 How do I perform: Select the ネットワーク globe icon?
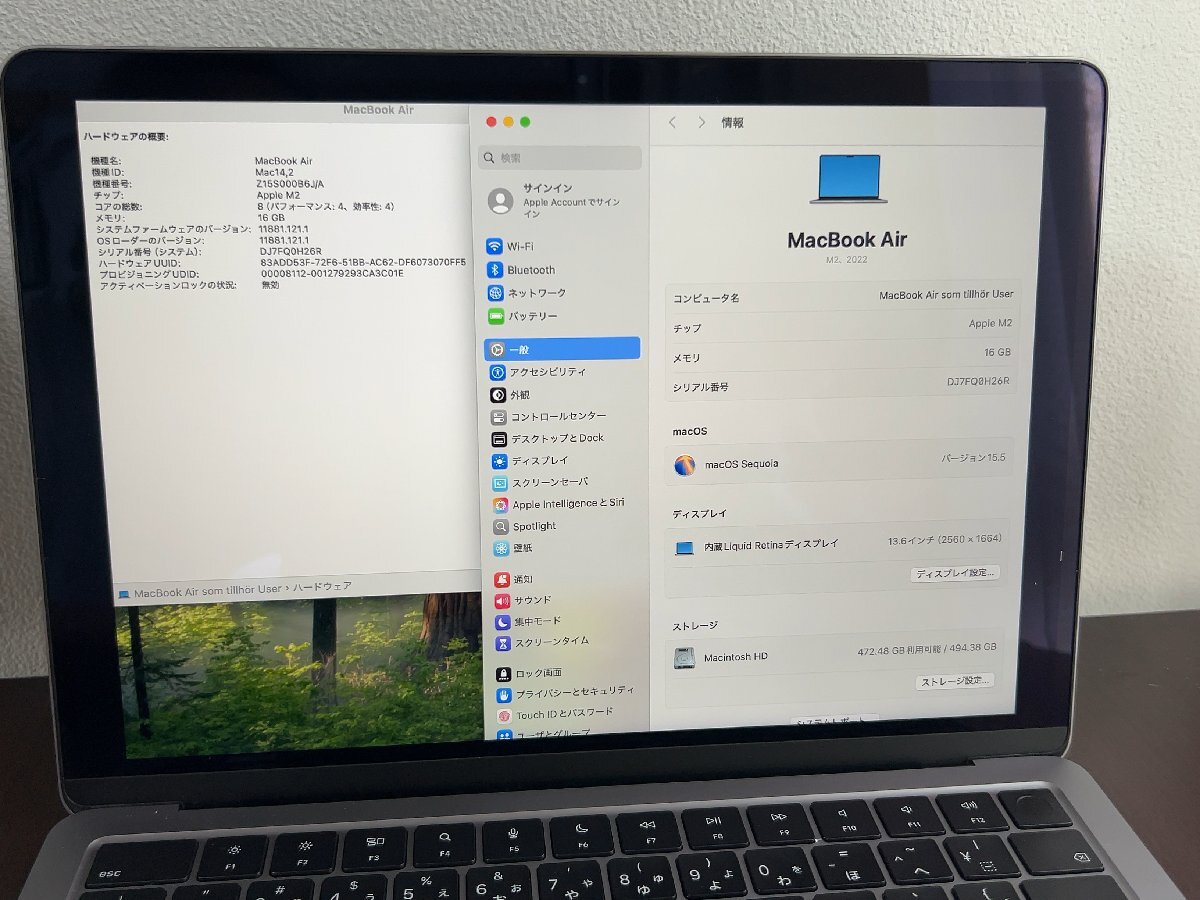[x=495, y=293]
